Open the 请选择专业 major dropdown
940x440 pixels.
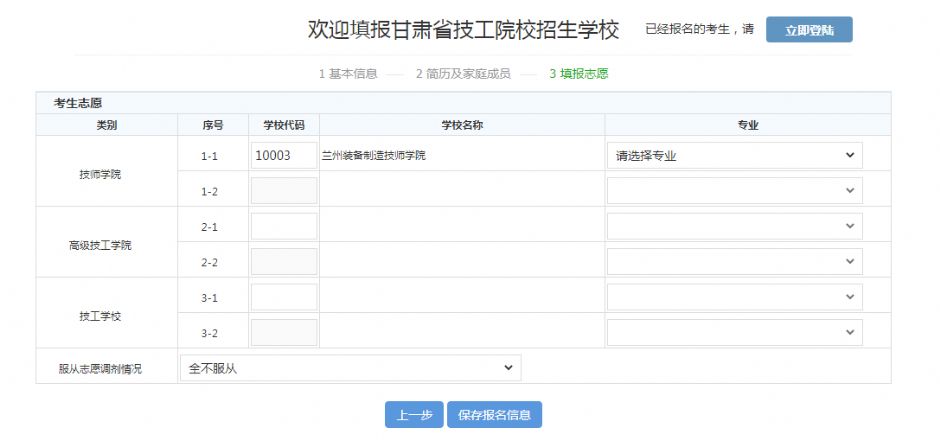734,156
